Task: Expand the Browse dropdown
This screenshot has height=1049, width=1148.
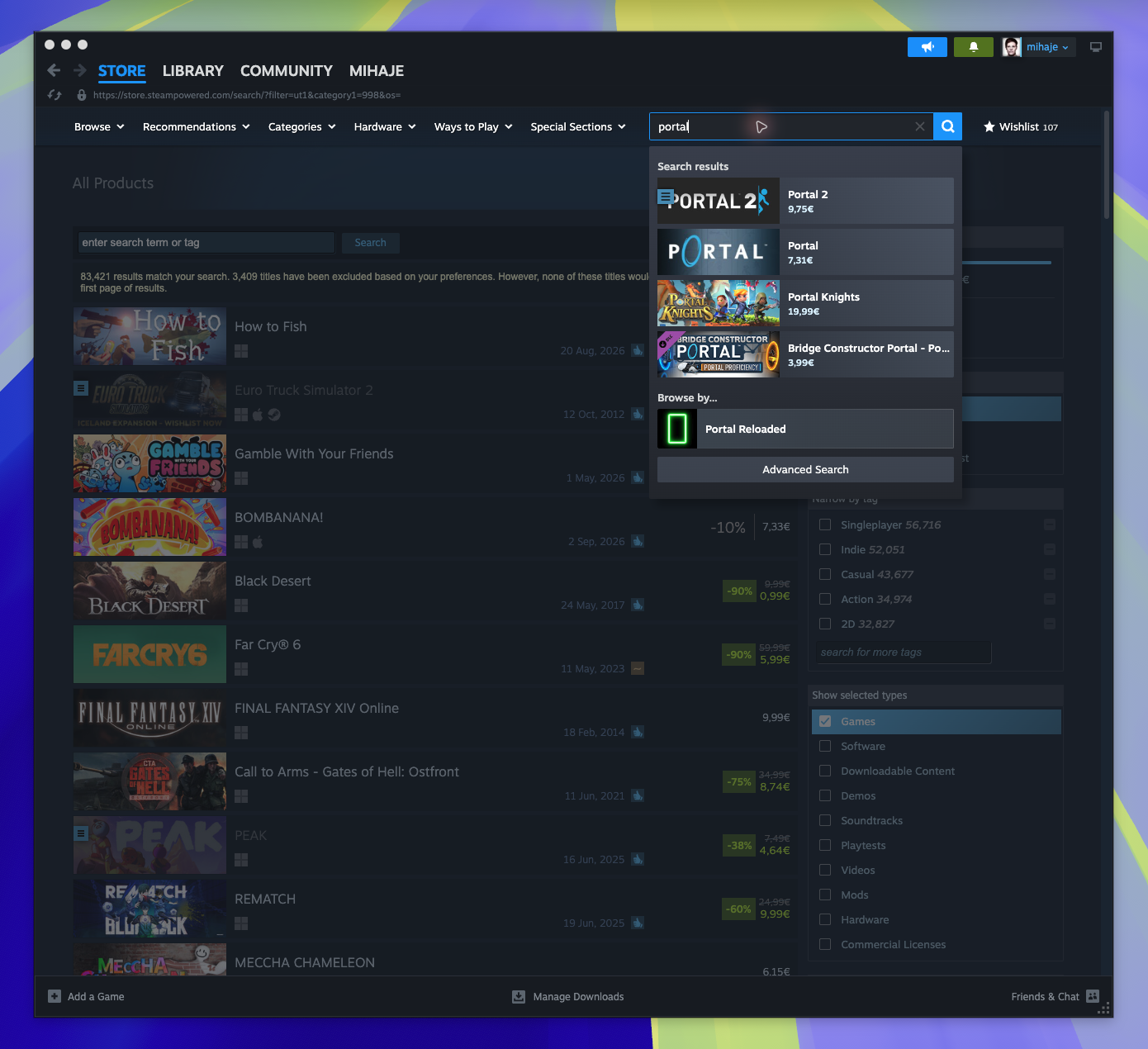Action: click(x=99, y=126)
